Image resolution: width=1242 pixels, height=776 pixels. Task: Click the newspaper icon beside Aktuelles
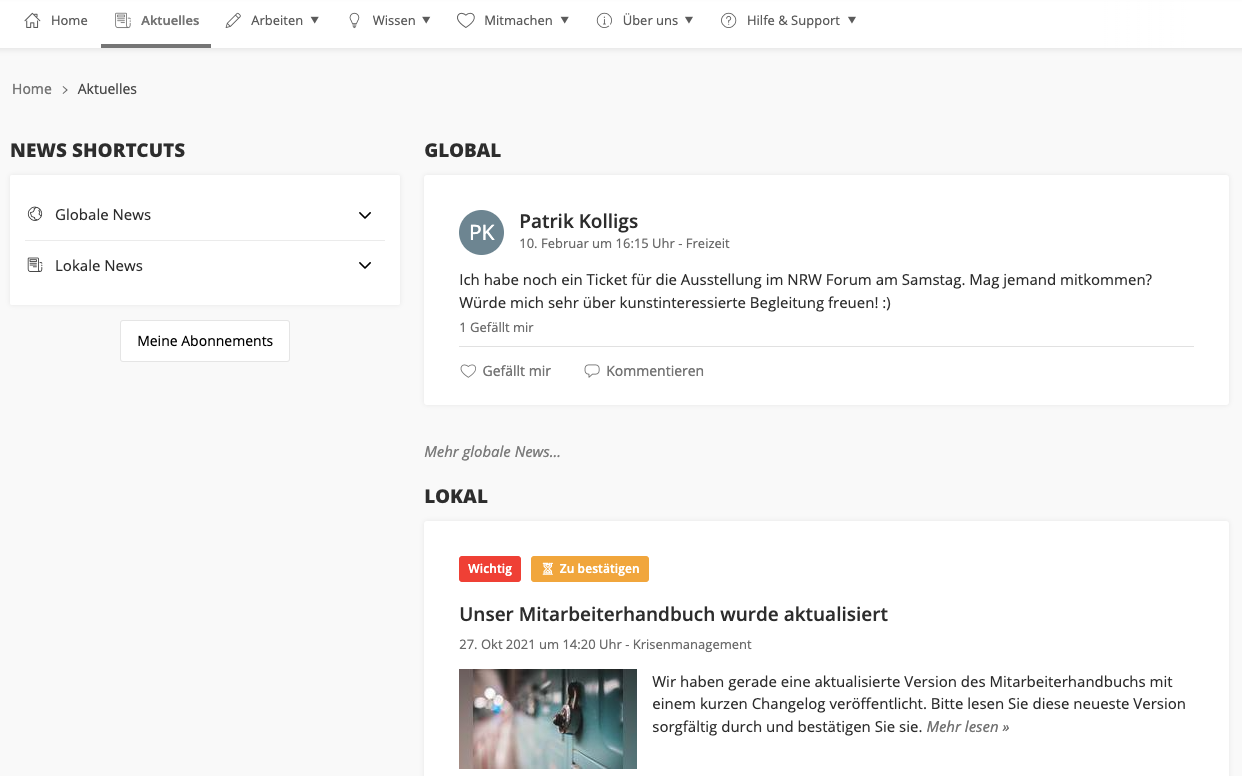tap(123, 20)
